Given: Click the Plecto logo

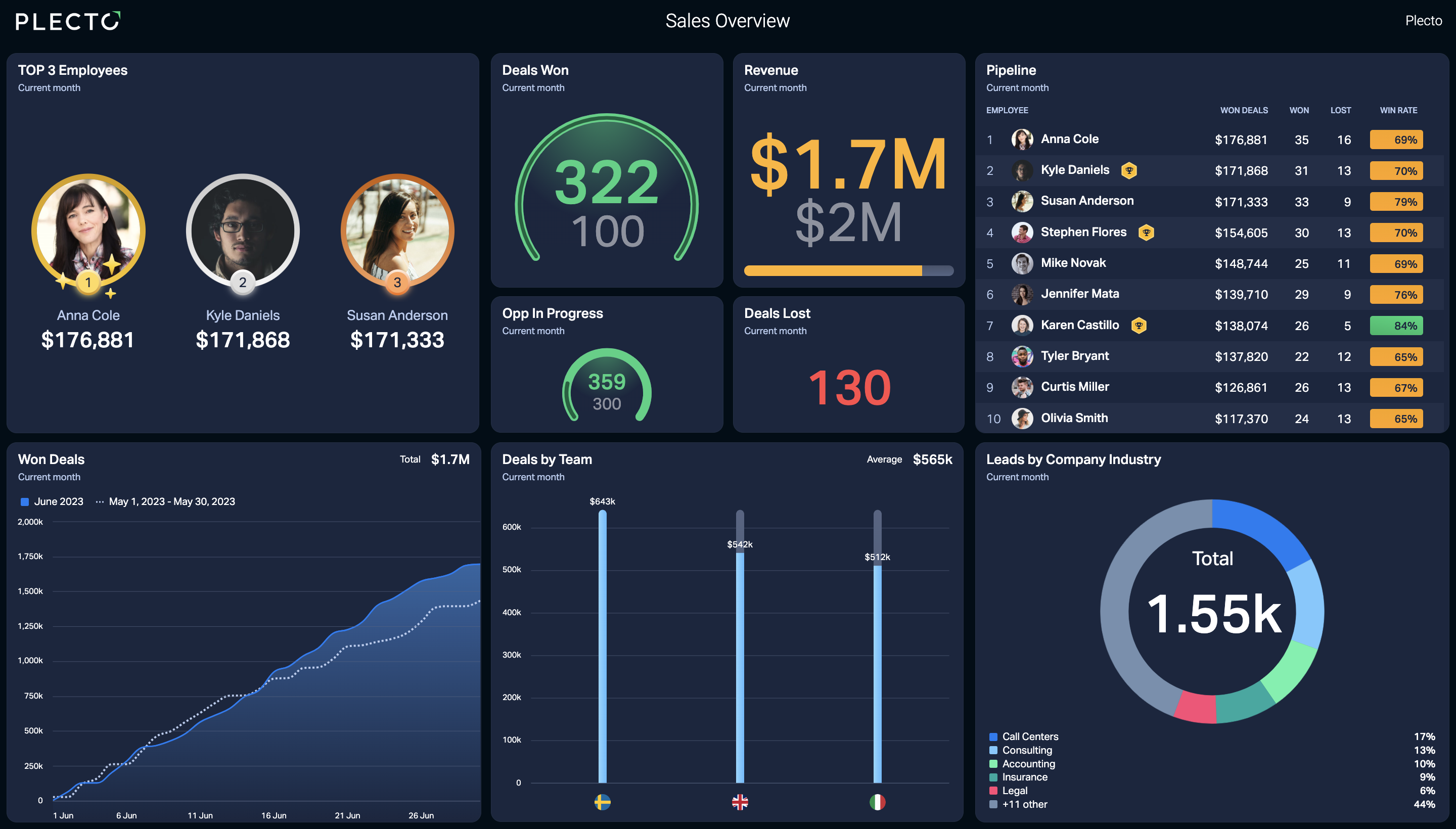Looking at the screenshot, I should tap(68, 21).
